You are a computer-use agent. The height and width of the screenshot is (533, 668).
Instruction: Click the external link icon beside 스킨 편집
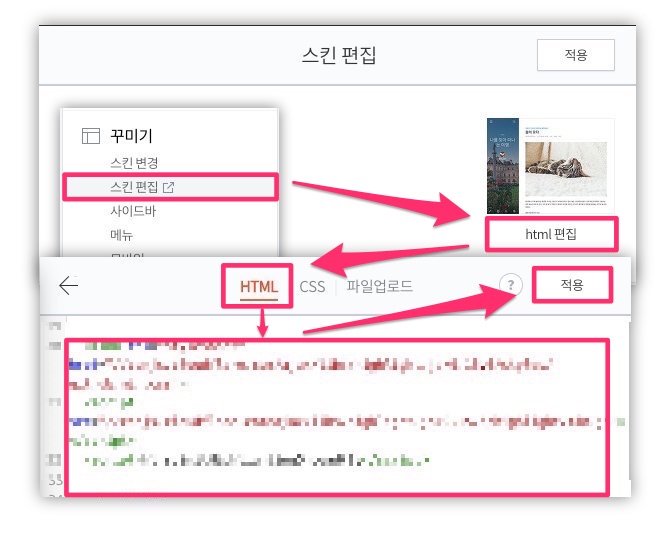169,187
